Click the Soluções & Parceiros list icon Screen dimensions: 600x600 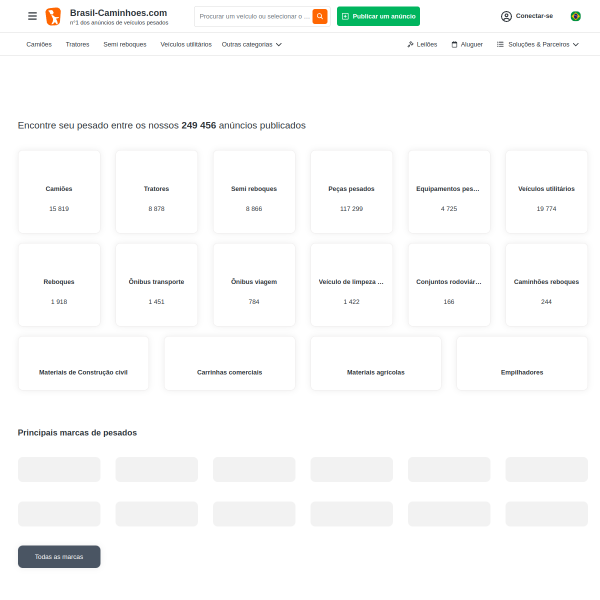pyautogui.click(x=500, y=44)
